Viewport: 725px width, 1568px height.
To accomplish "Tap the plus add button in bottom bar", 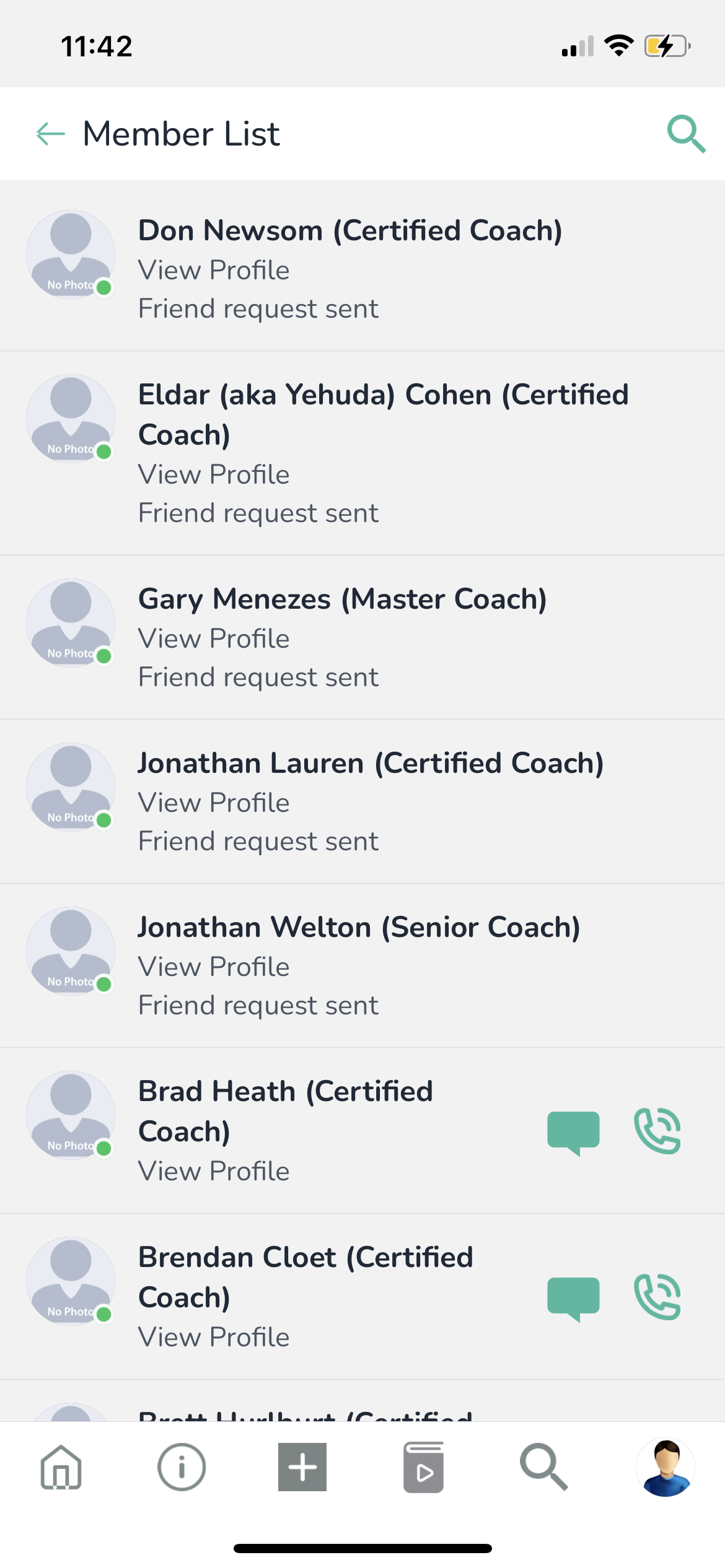I will click(302, 1466).
